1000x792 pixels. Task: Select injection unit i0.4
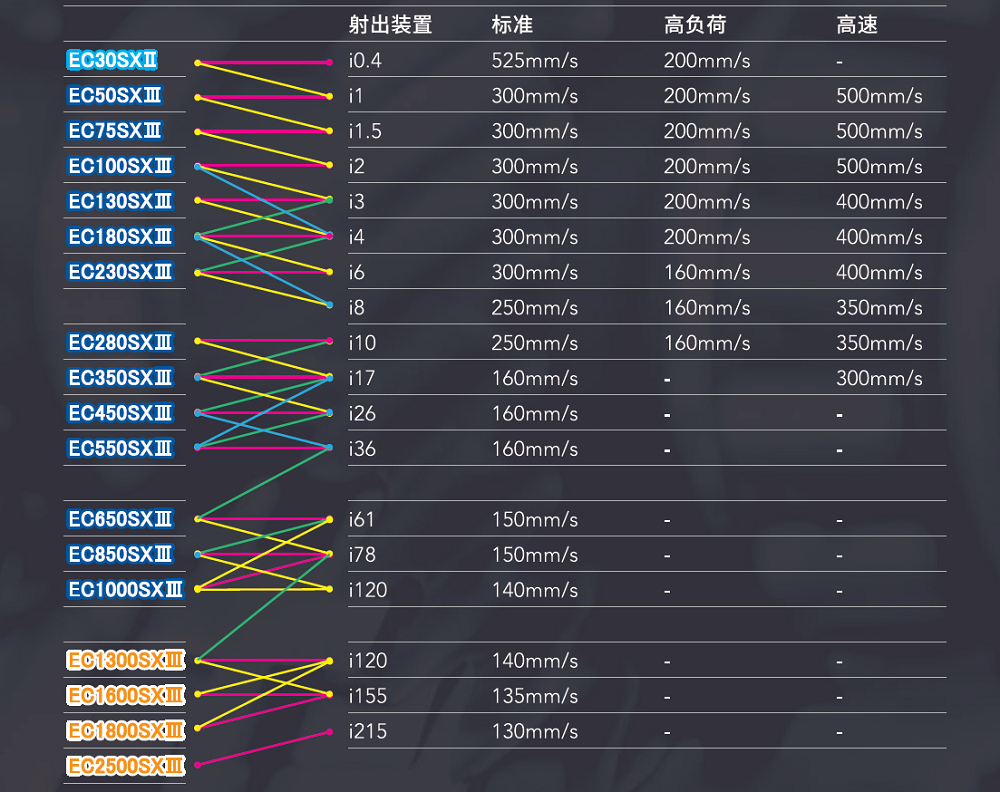point(365,61)
